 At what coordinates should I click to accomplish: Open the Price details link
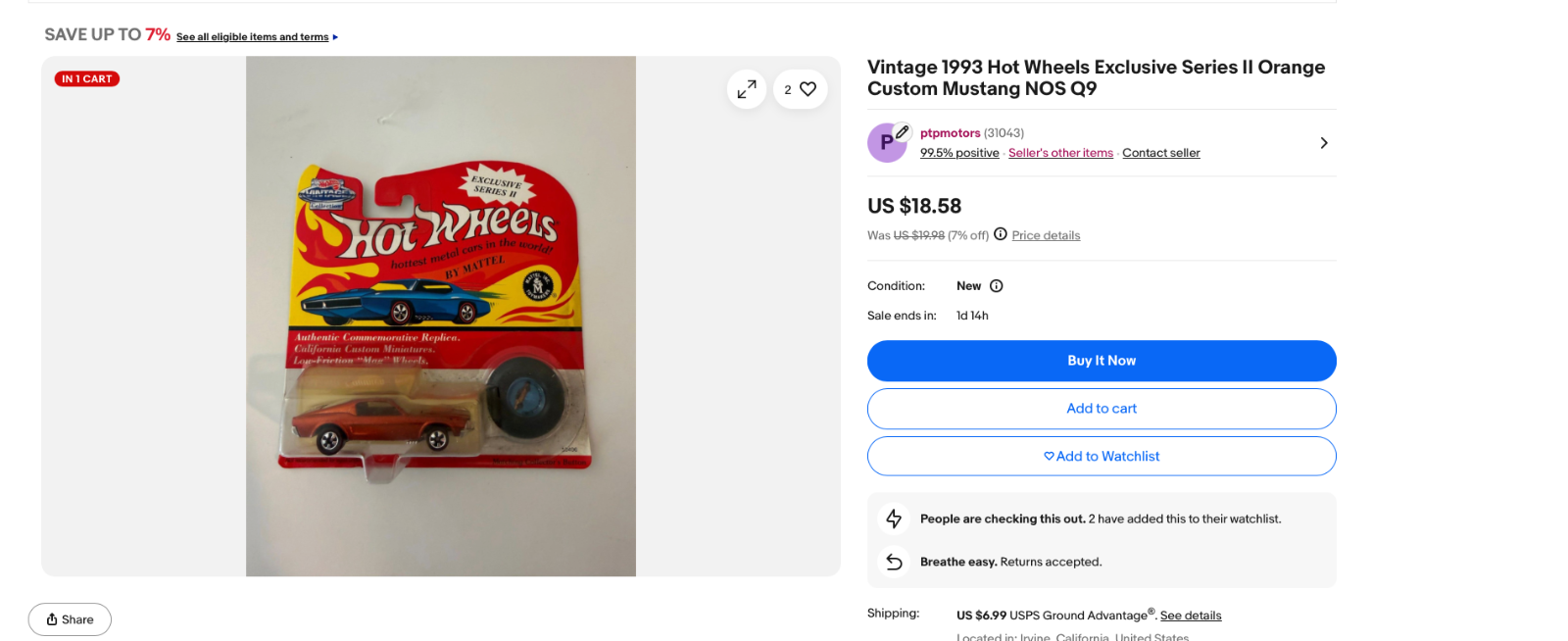(x=1046, y=235)
